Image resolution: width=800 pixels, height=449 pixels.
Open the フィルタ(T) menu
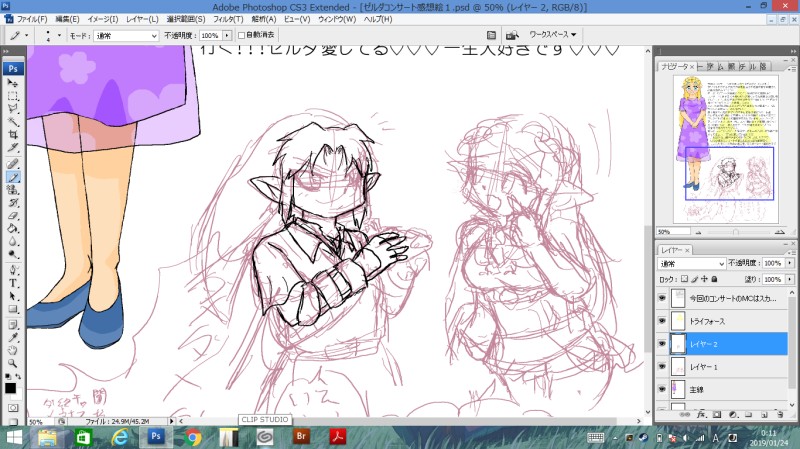[228, 19]
